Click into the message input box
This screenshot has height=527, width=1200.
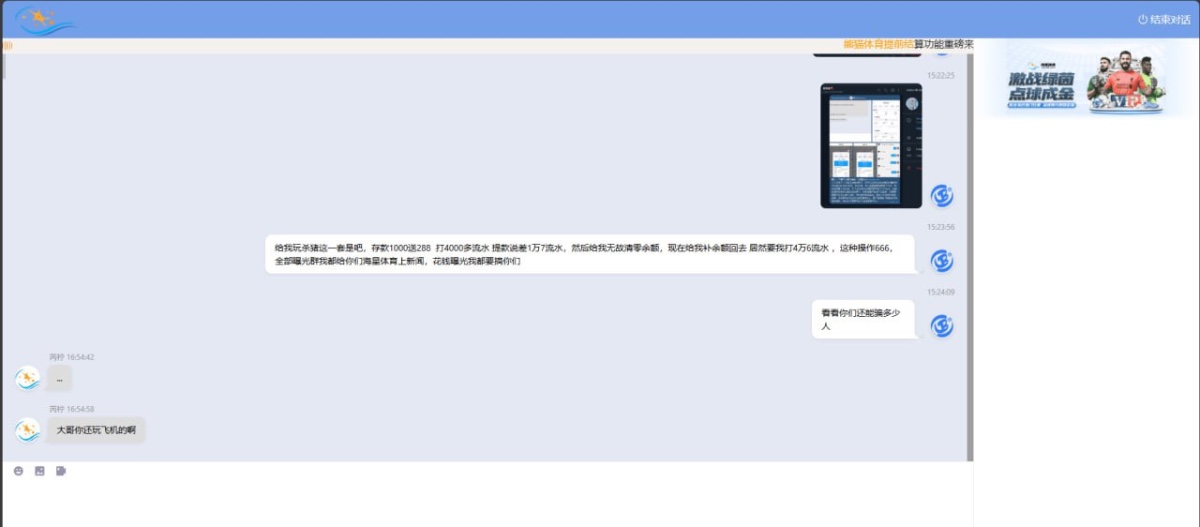(480, 502)
